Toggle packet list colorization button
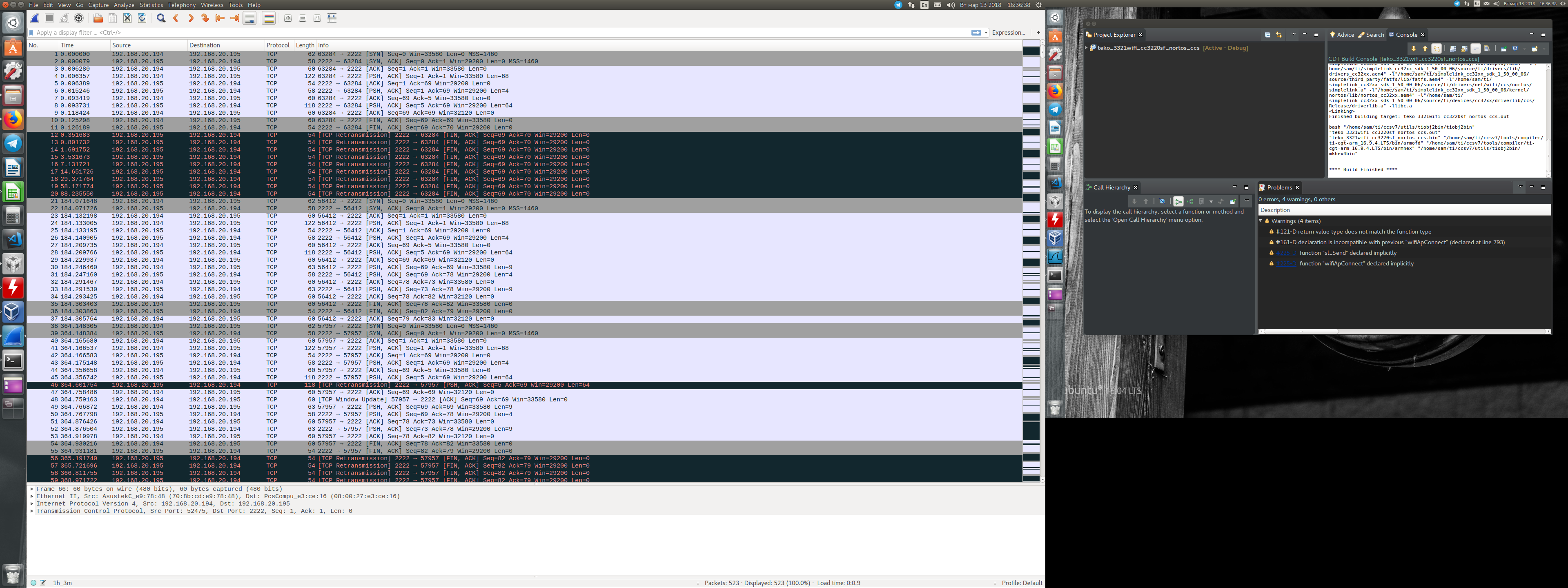This screenshot has width=1568, height=588. pyautogui.click(x=268, y=18)
